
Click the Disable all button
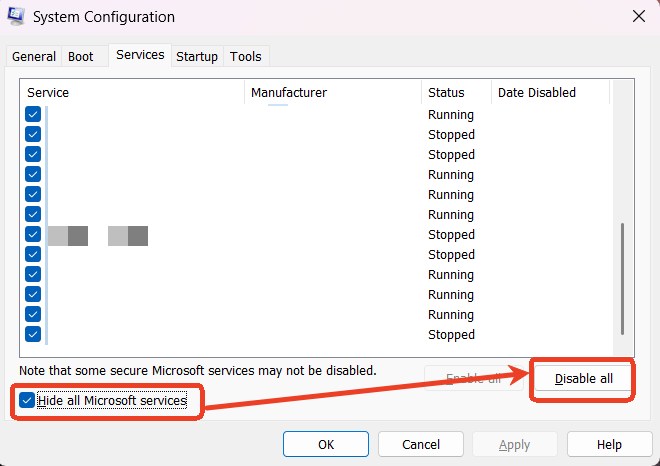coord(583,378)
